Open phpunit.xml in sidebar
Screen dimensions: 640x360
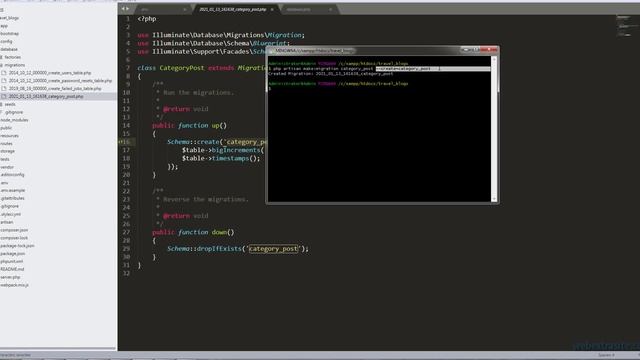coord(11,262)
